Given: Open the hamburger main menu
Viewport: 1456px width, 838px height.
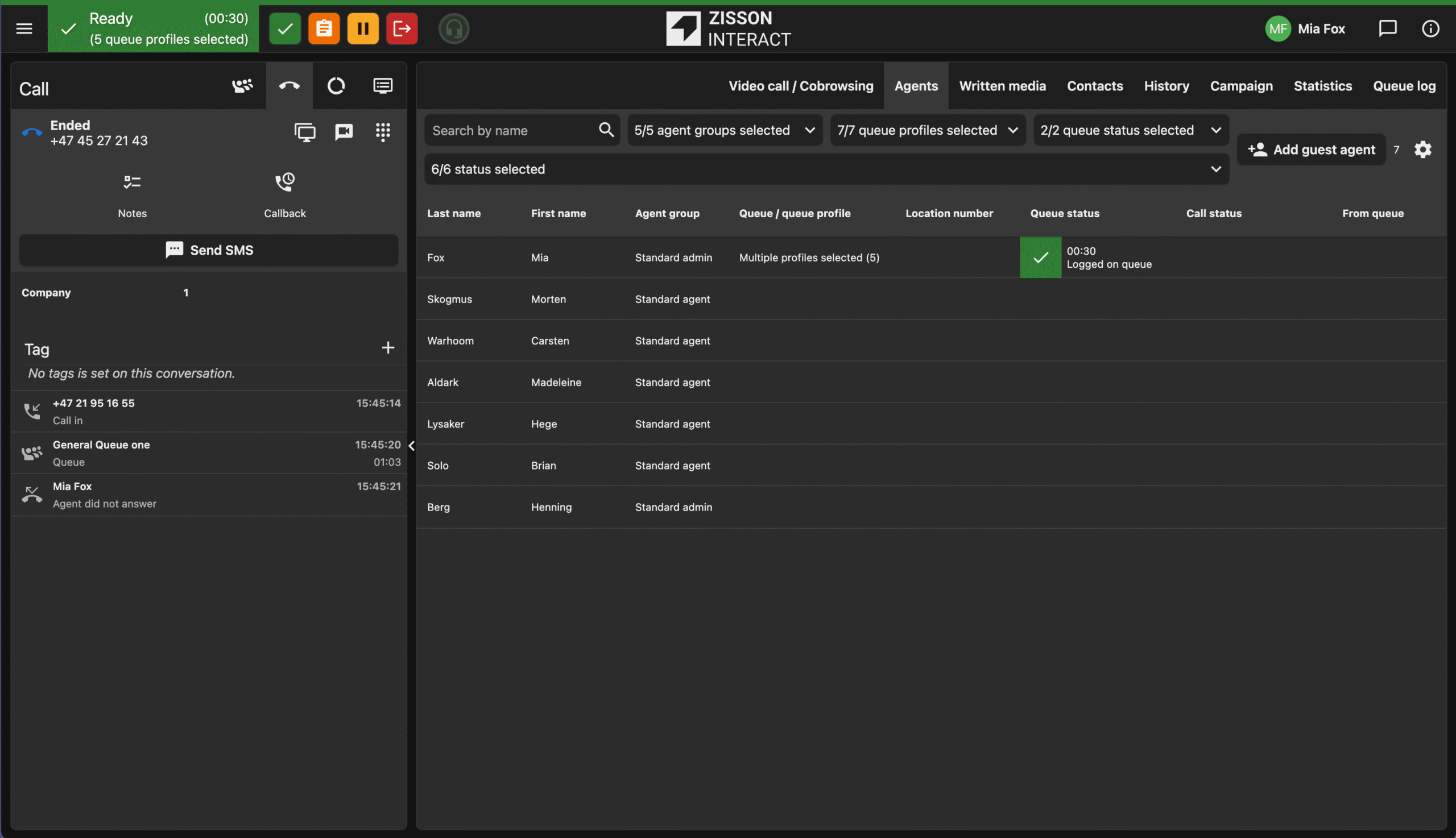Looking at the screenshot, I should tap(24, 28).
